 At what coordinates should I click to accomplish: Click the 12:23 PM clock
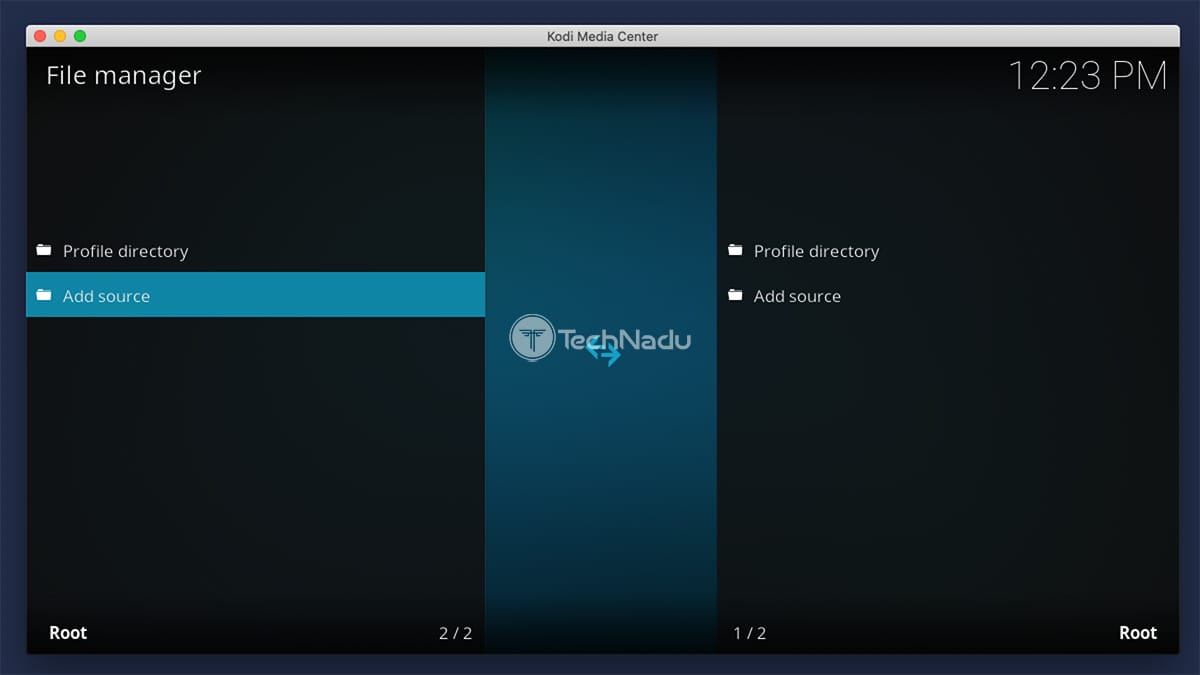(1087, 76)
